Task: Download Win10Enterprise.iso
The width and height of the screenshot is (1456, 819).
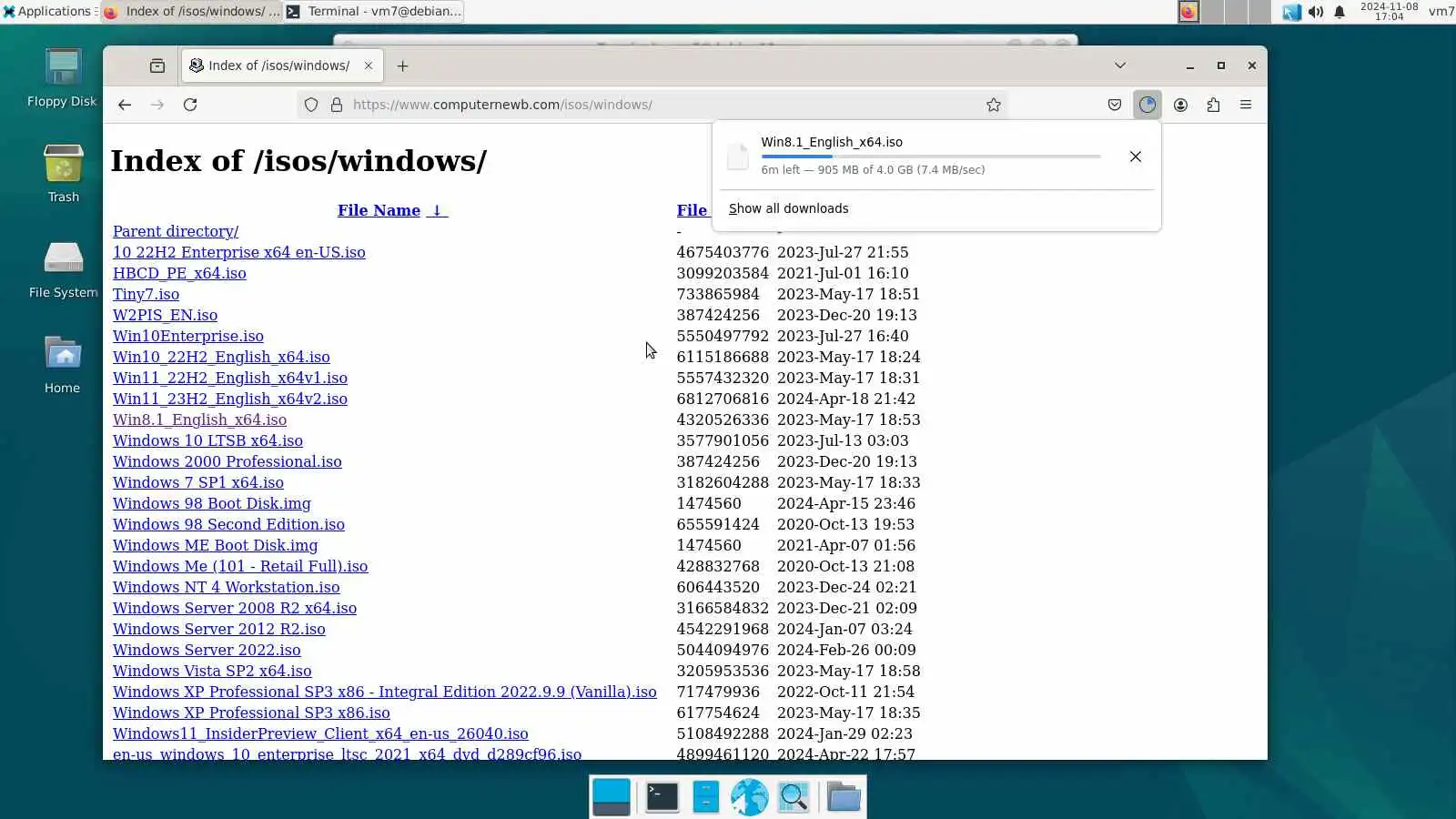Action: click(188, 336)
